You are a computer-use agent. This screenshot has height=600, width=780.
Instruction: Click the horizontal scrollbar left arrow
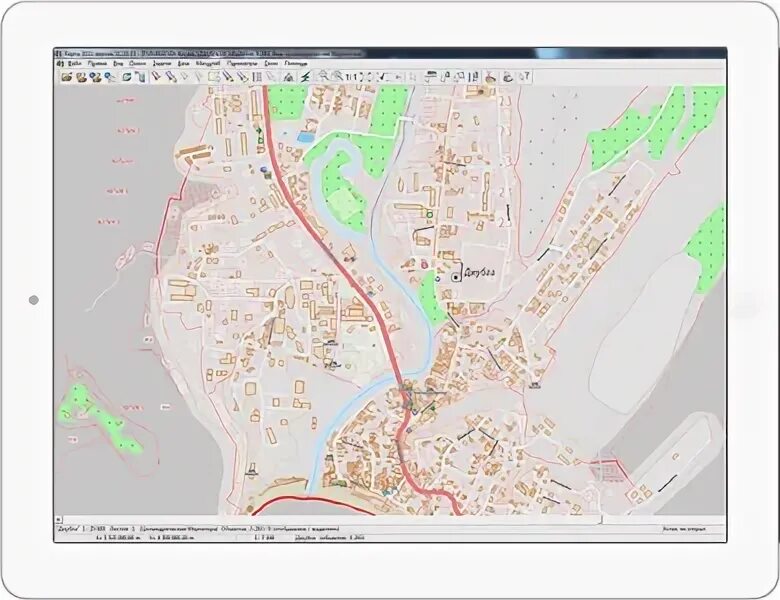coord(58,519)
